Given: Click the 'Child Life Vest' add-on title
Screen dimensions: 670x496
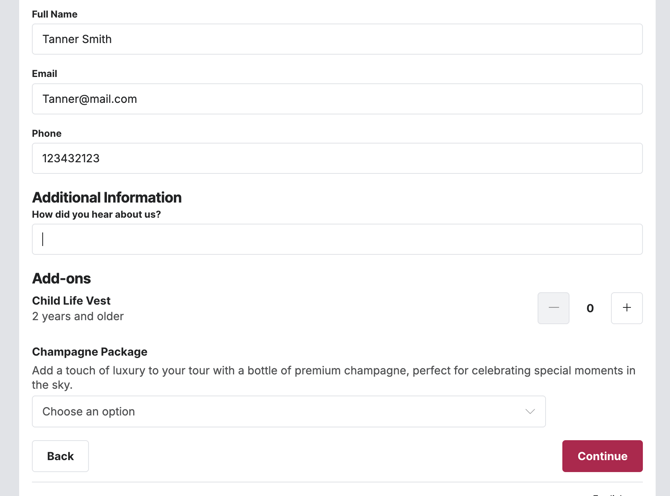Looking at the screenshot, I should (71, 300).
